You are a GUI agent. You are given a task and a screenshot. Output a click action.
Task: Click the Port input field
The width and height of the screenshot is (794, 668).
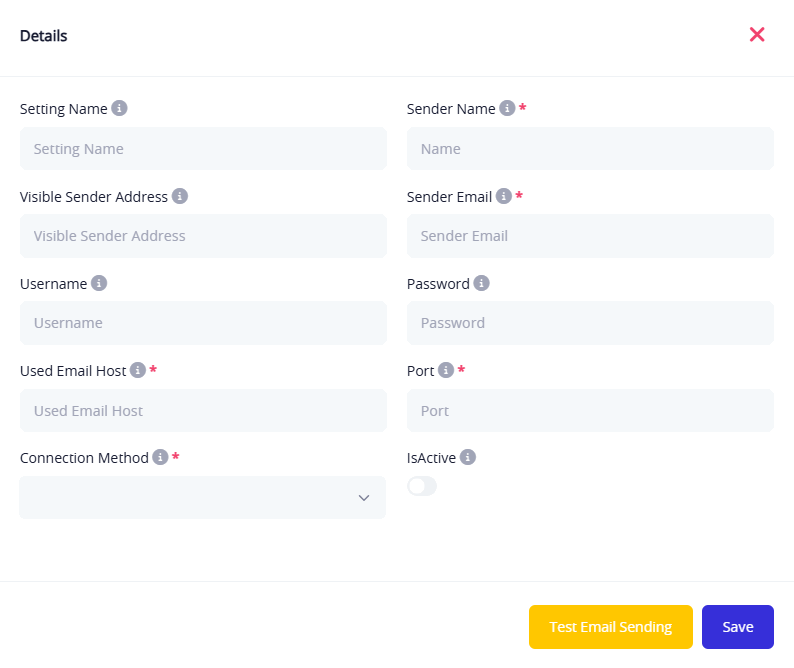click(590, 410)
